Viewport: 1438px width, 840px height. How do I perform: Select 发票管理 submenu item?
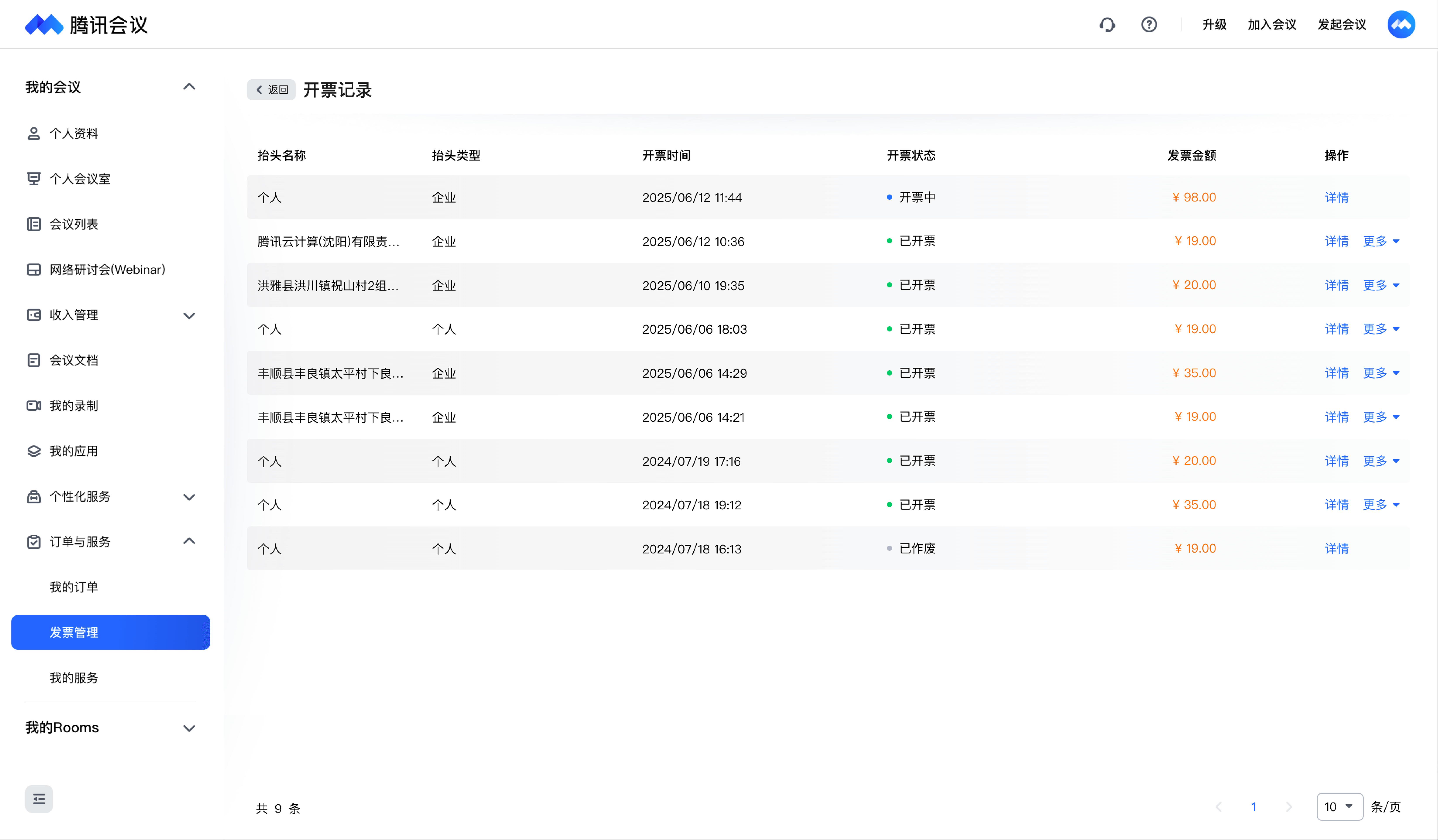[x=111, y=632]
